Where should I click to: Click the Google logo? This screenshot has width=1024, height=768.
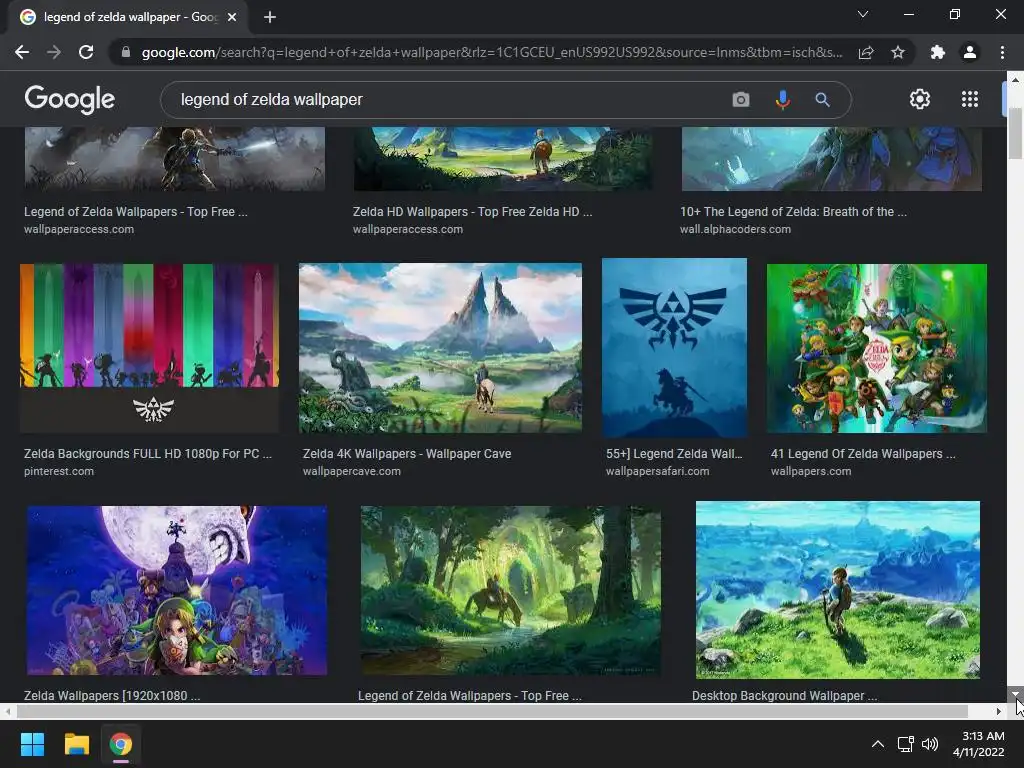coord(69,99)
